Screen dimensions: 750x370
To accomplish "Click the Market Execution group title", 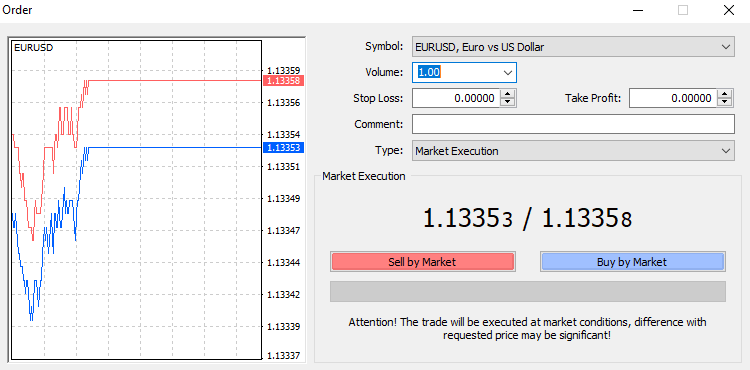I will point(364,176).
